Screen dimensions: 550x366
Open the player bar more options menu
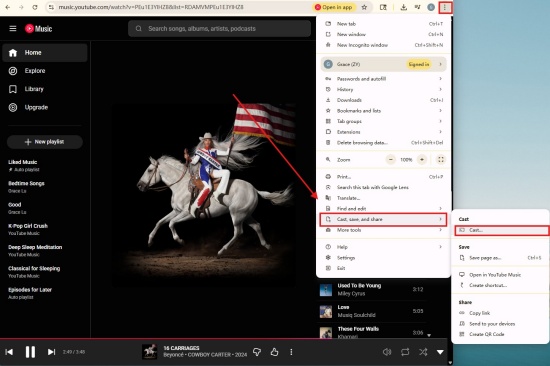(291, 352)
